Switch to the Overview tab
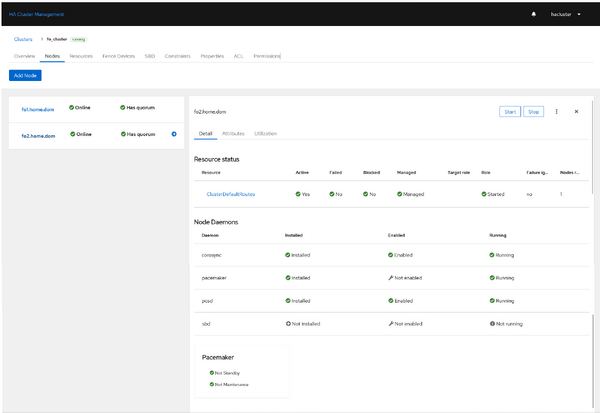Viewport: 600px width, 413px height. click(24, 56)
